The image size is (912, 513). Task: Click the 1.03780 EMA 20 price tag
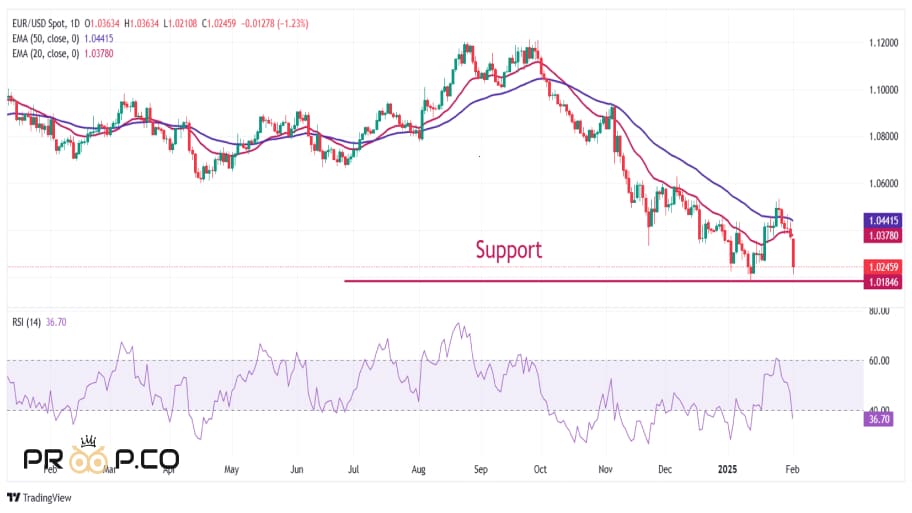click(885, 236)
